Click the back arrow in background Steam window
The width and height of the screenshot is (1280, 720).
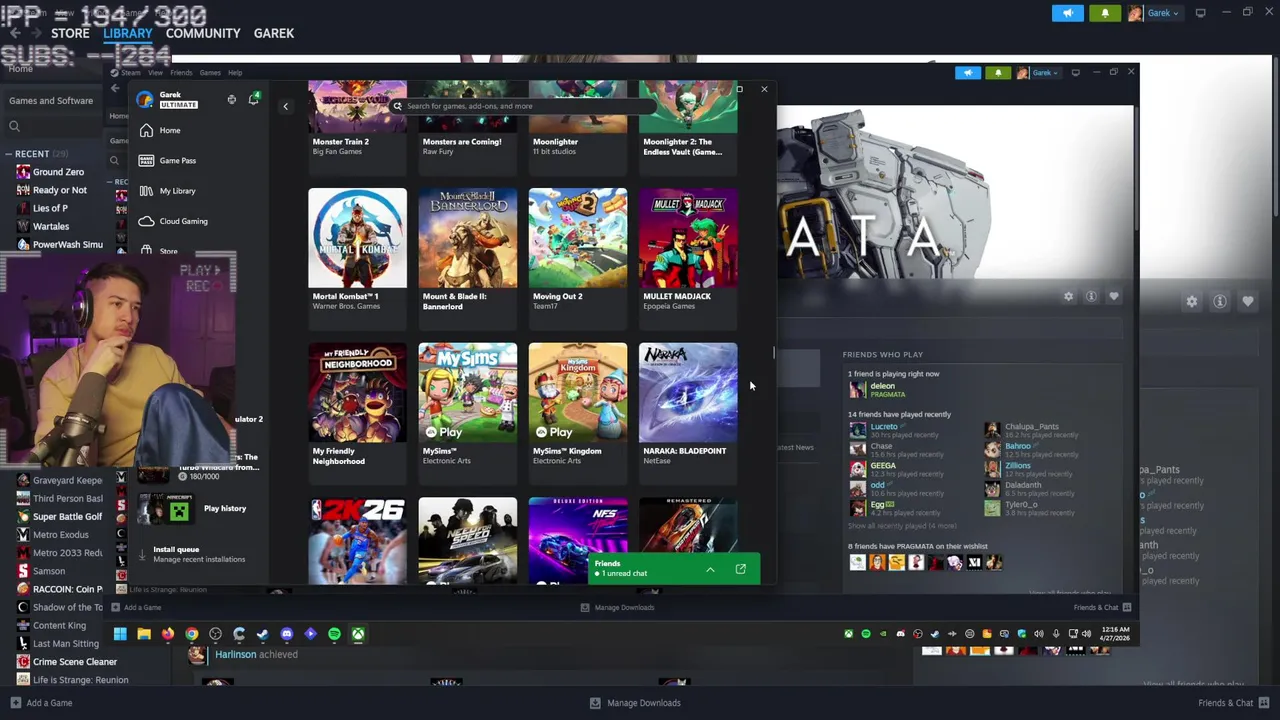pyautogui.click(x=15, y=33)
